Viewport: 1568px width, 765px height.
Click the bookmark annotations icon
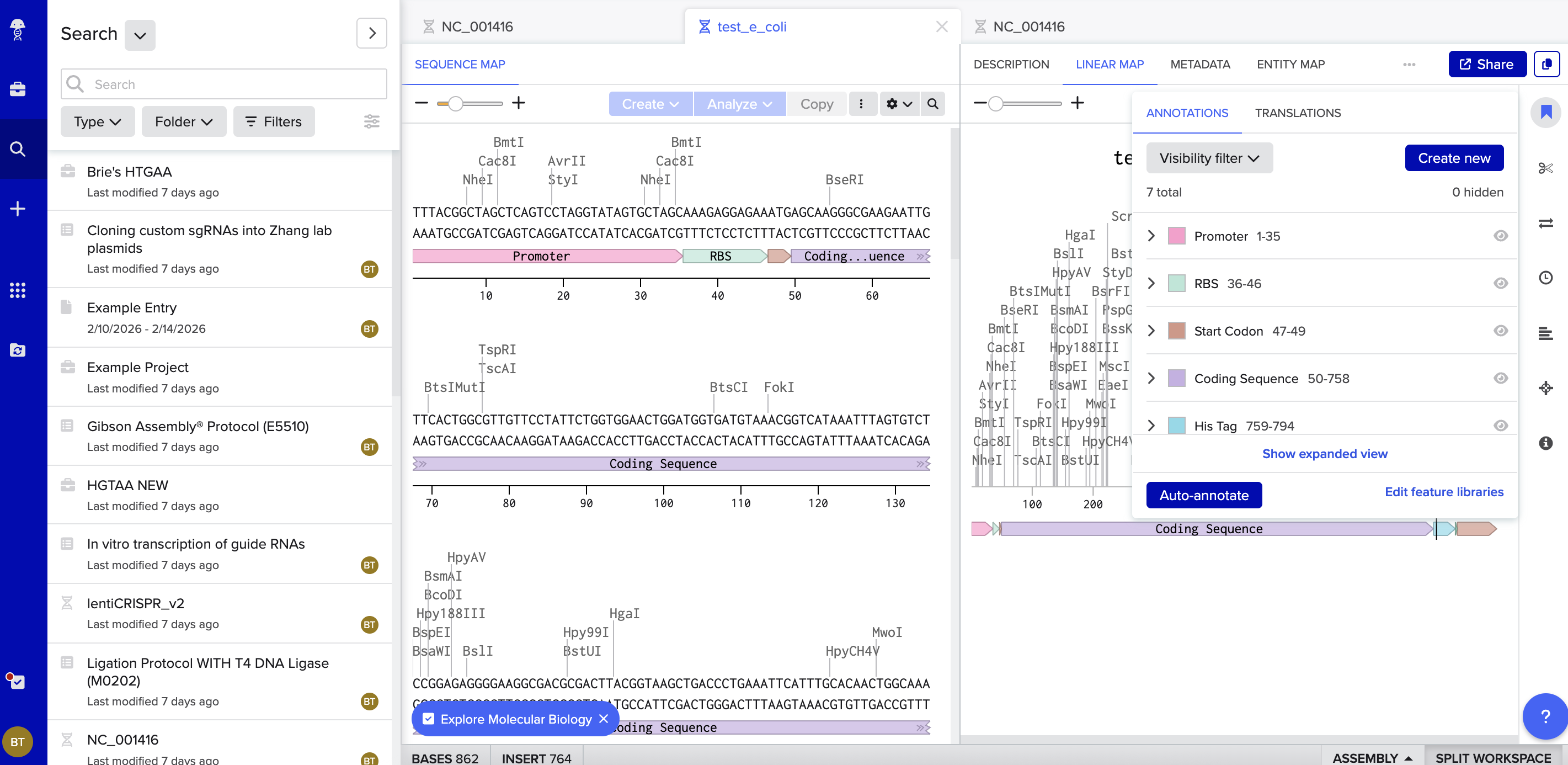click(x=1545, y=112)
